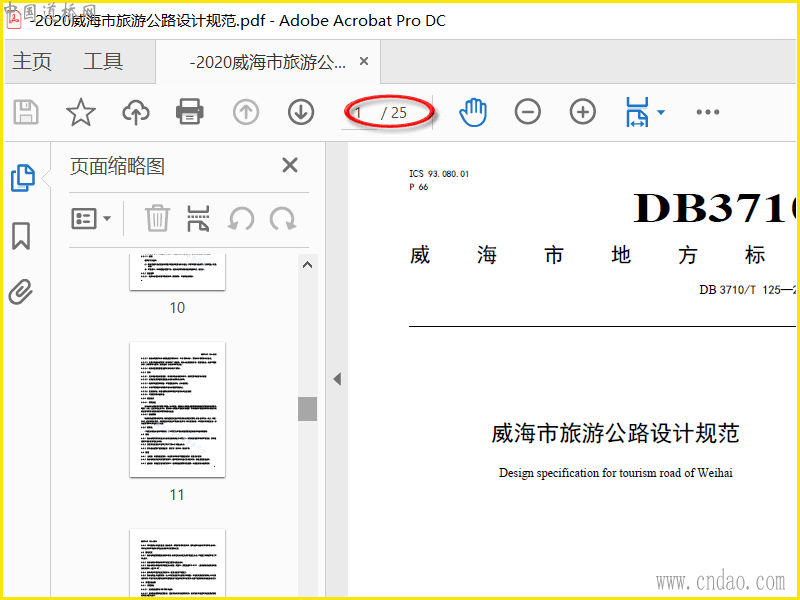Open the Bookmarks panel icon
The height and width of the screenshot is (600, 800).
coord(21,236)
